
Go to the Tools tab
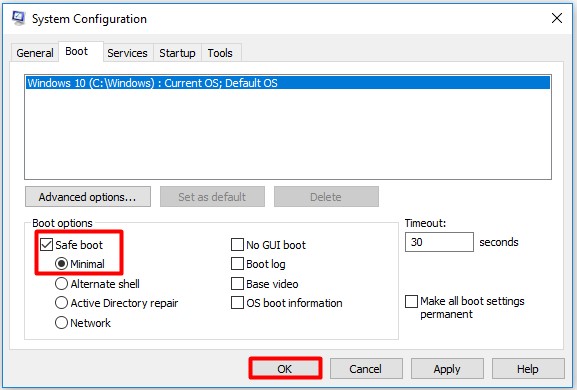tap(220, 53)
